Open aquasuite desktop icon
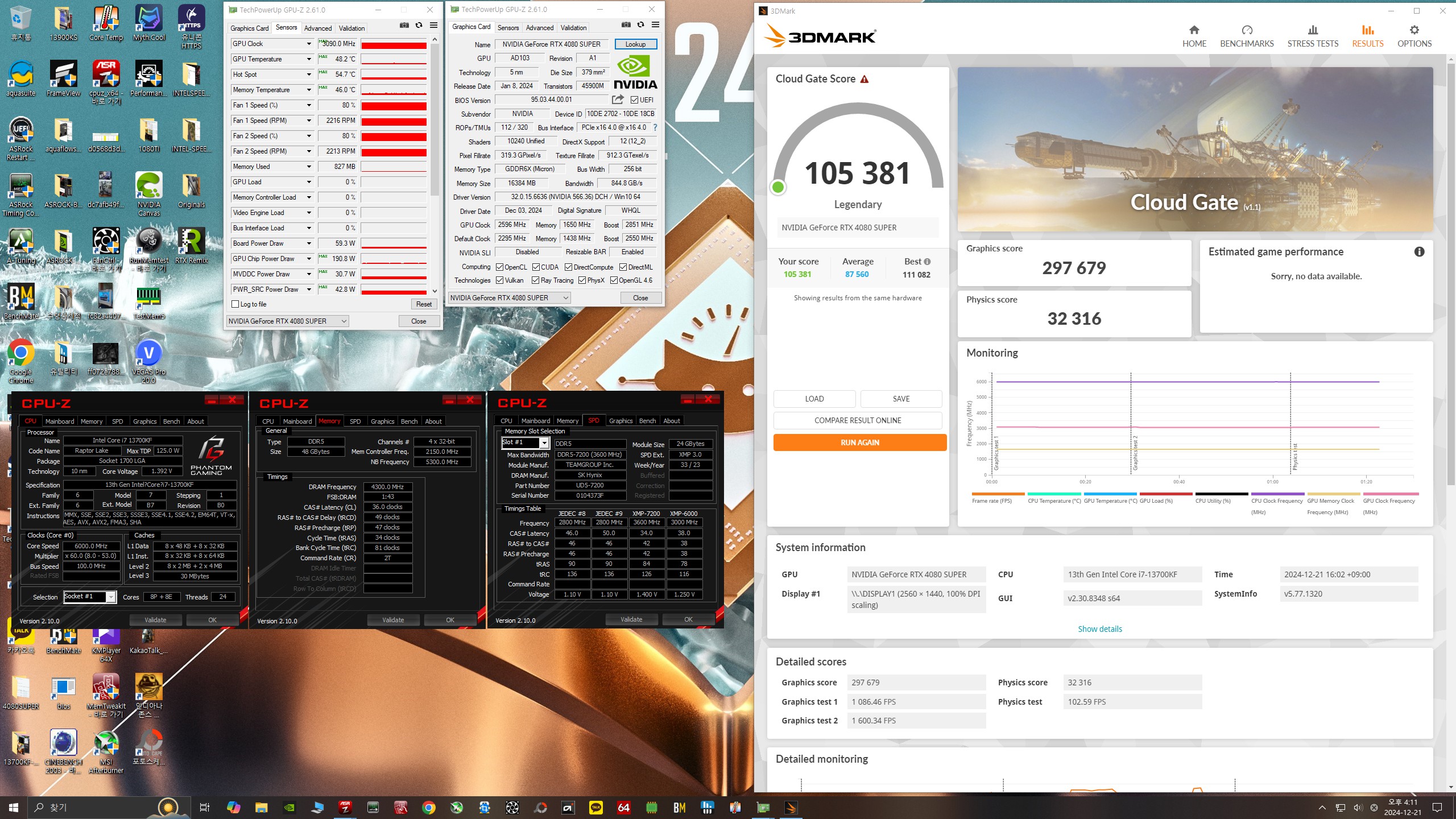The height and width of the screenshot is (819, 1456). click(21, 80)
